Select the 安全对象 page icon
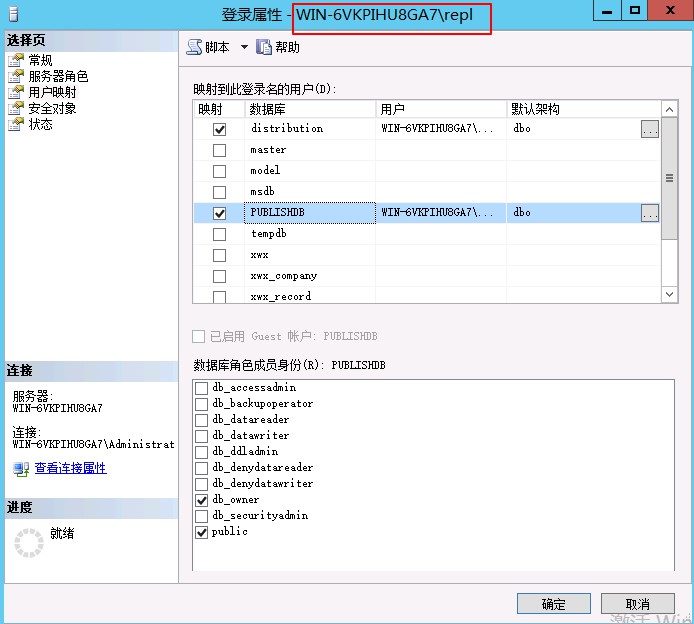The height and width of the screenshot is (624, 694). point(16,109)
